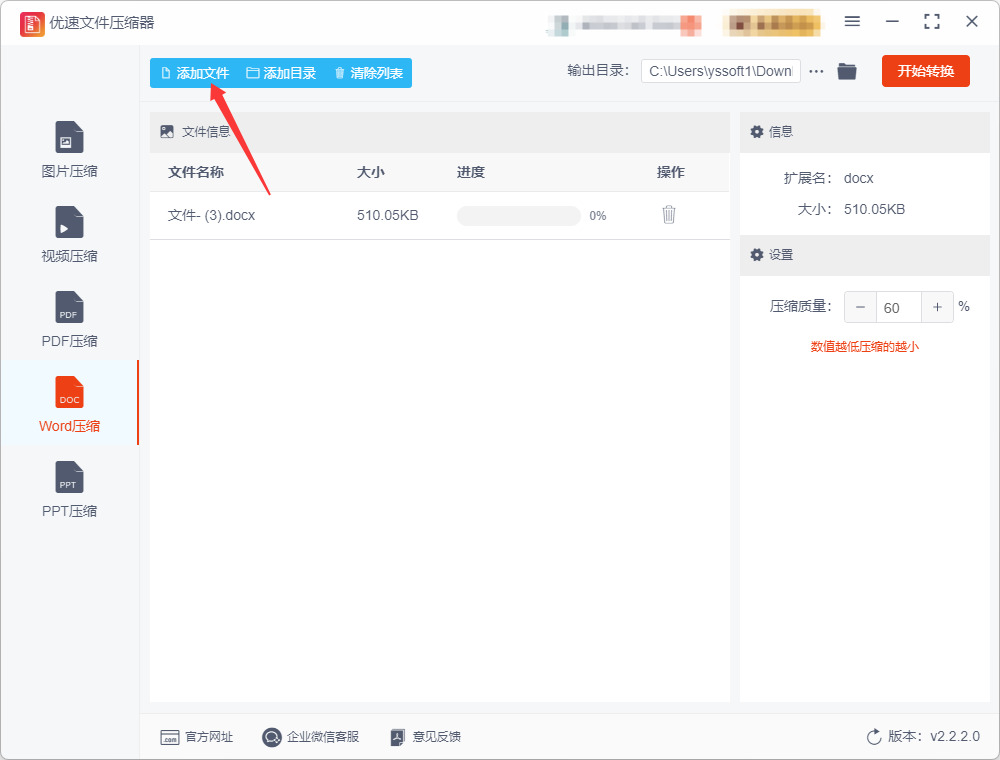This screenshot has height=760, width=1000.
Task: Click the 大小 column header
Action: click(x=371, y=172)
